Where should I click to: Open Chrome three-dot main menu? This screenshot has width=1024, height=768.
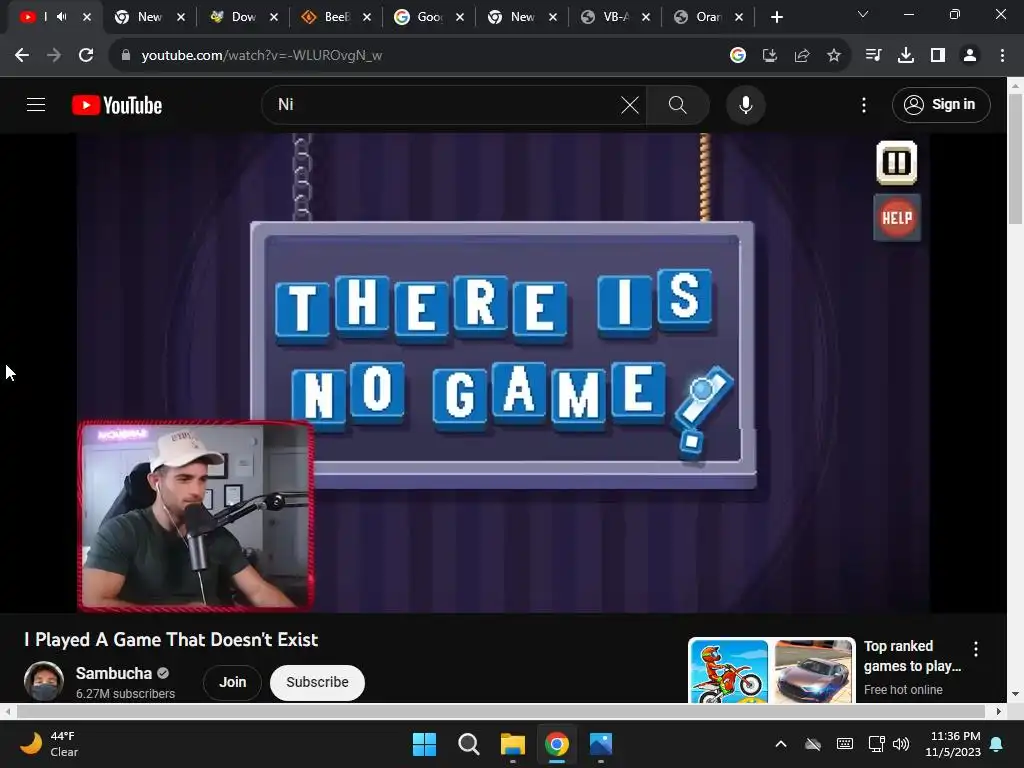tap(1002, 56)
